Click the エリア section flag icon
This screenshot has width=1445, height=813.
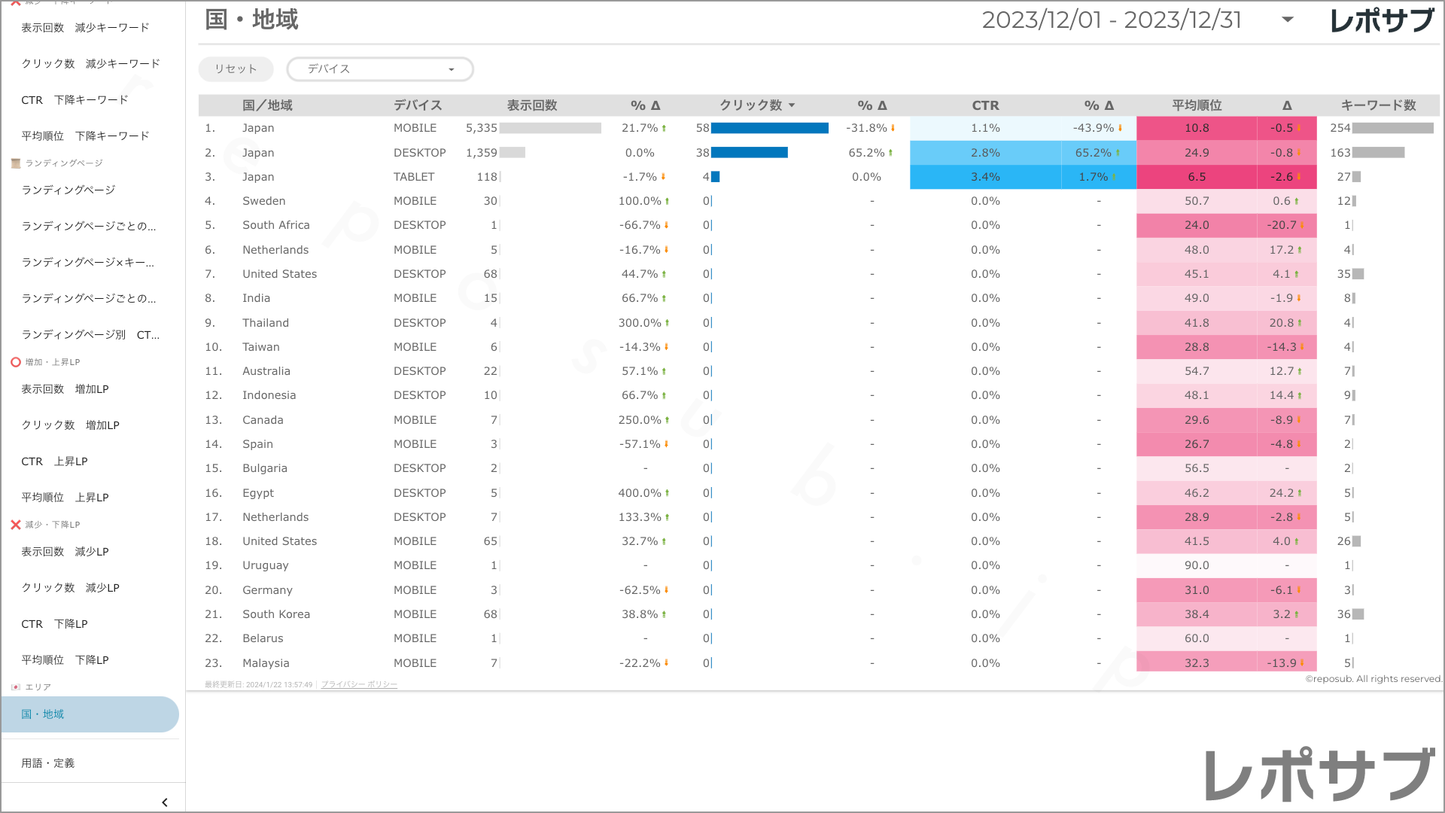click(x=15, y=687)
